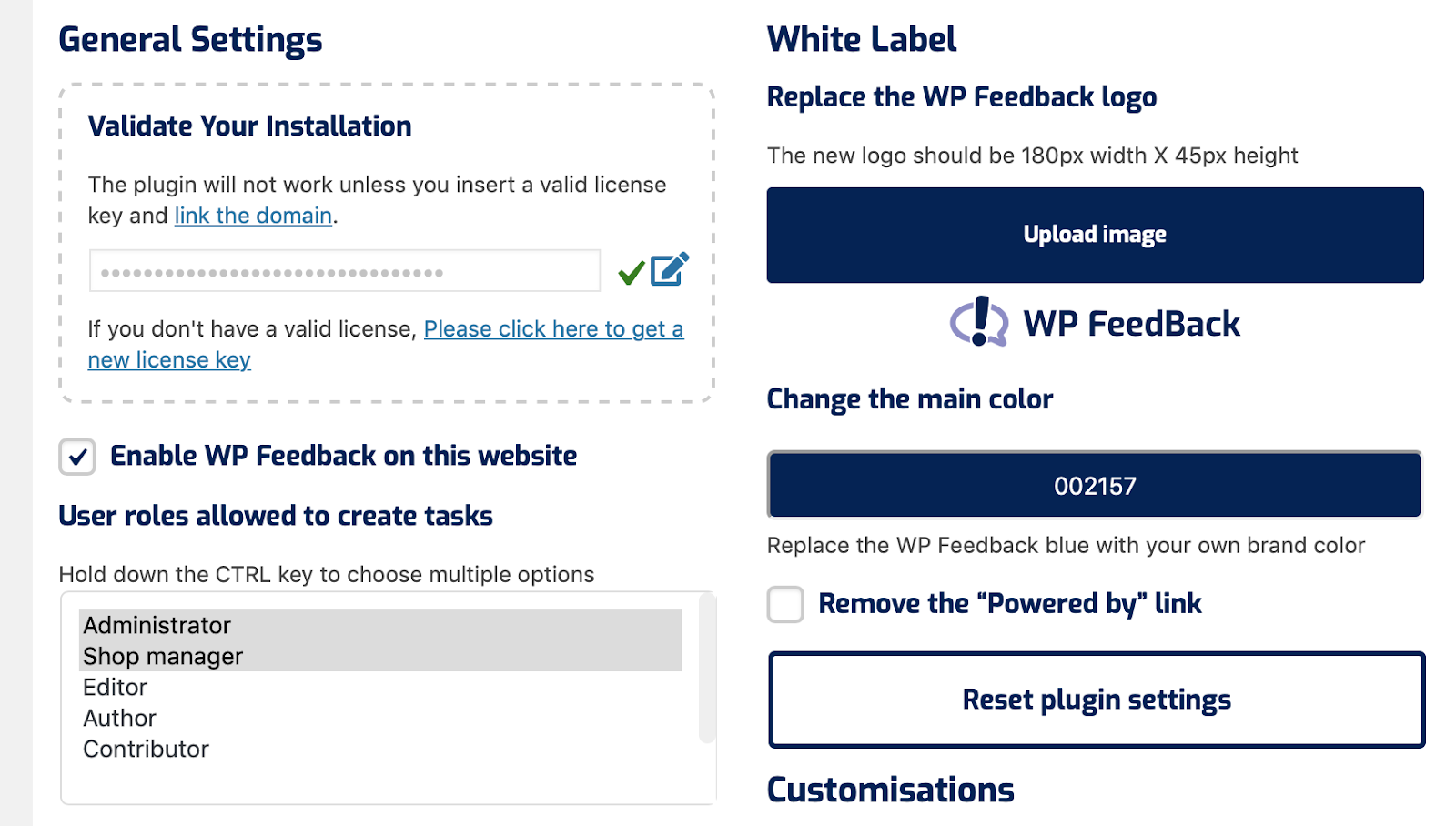
Task: Check Remove the "Powered by" link box
Action: tap(785, 604)
